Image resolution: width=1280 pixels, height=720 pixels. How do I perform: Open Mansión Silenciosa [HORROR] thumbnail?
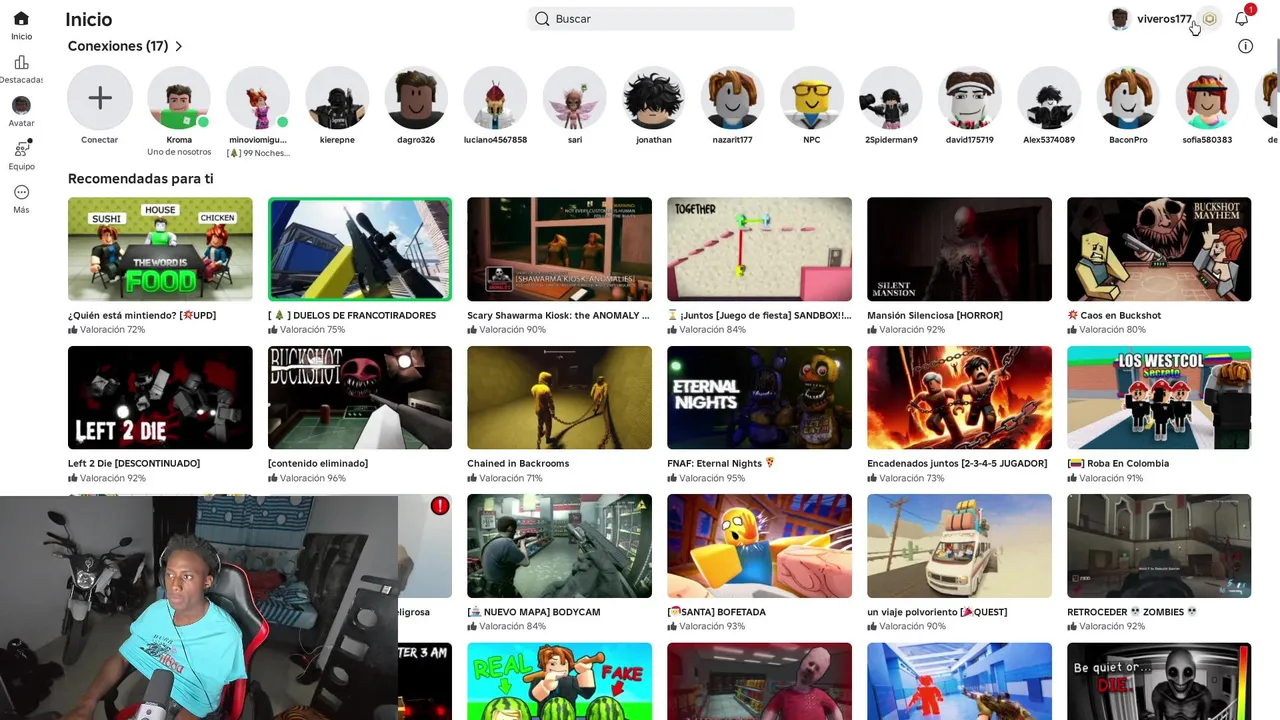click(959, 249)
